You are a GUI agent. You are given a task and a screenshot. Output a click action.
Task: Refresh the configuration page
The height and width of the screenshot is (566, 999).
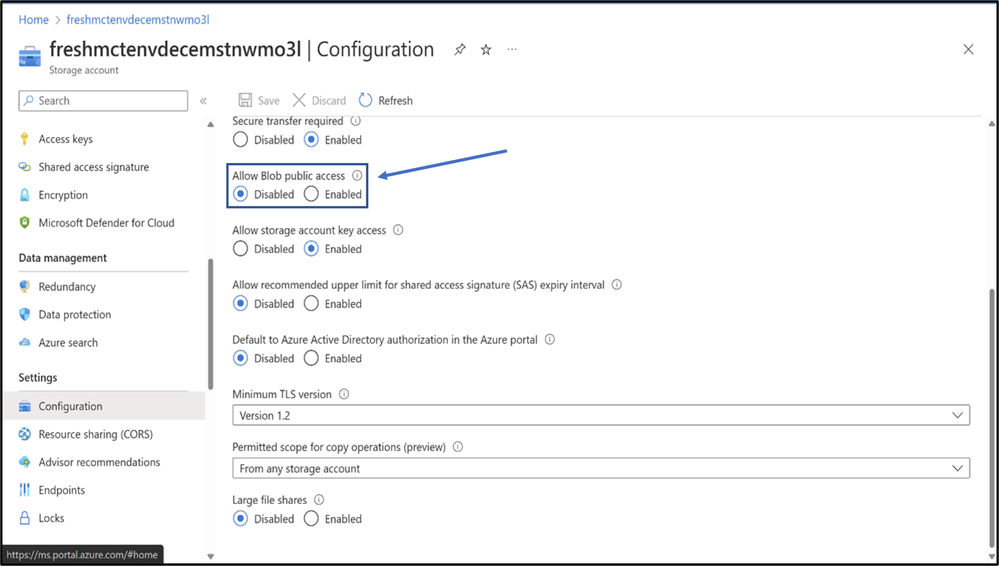pos(385,100)
